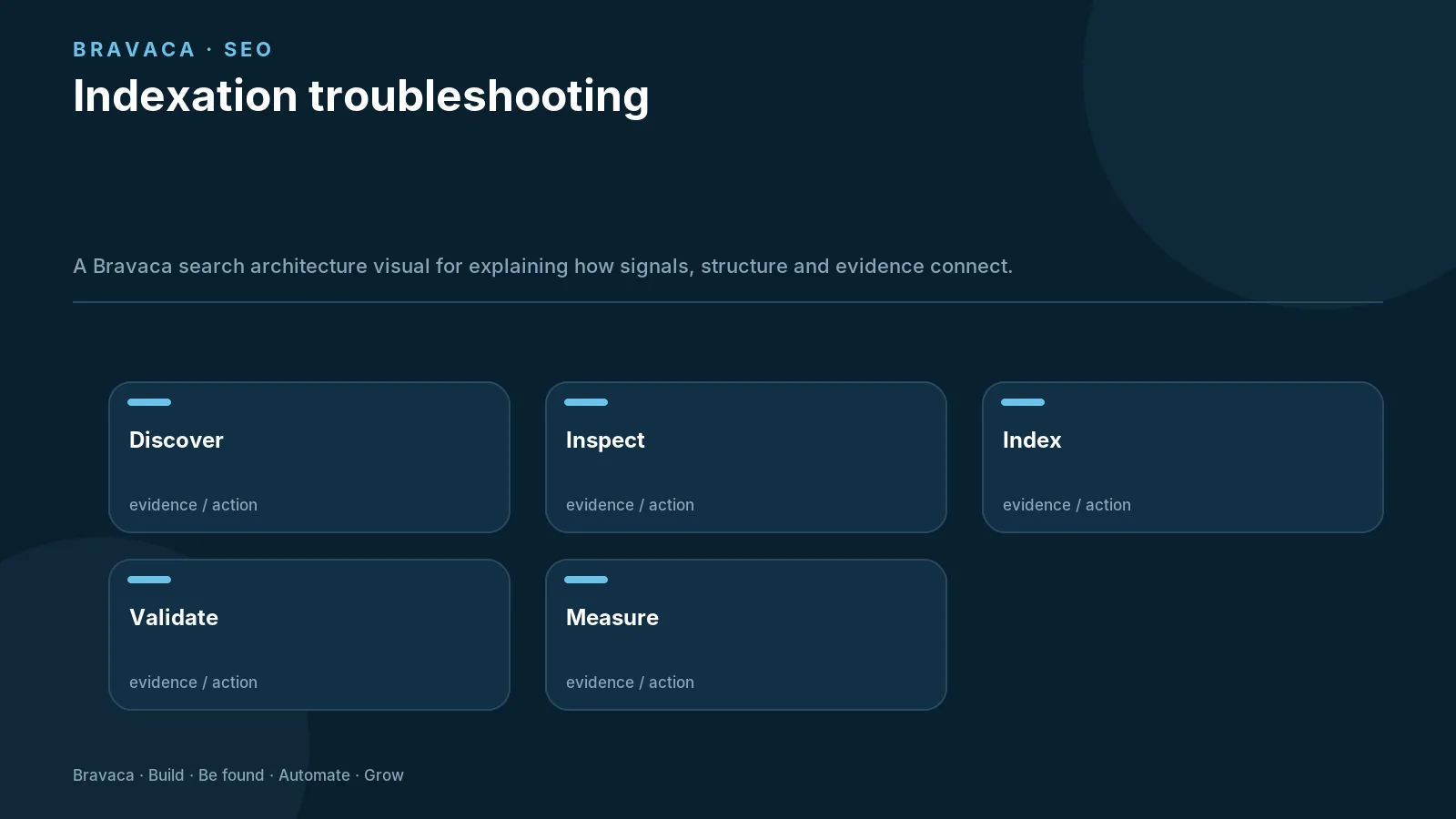This screenshot has width=1456, height=819.
Task: Select the Index card
Action: point(1183,457)
